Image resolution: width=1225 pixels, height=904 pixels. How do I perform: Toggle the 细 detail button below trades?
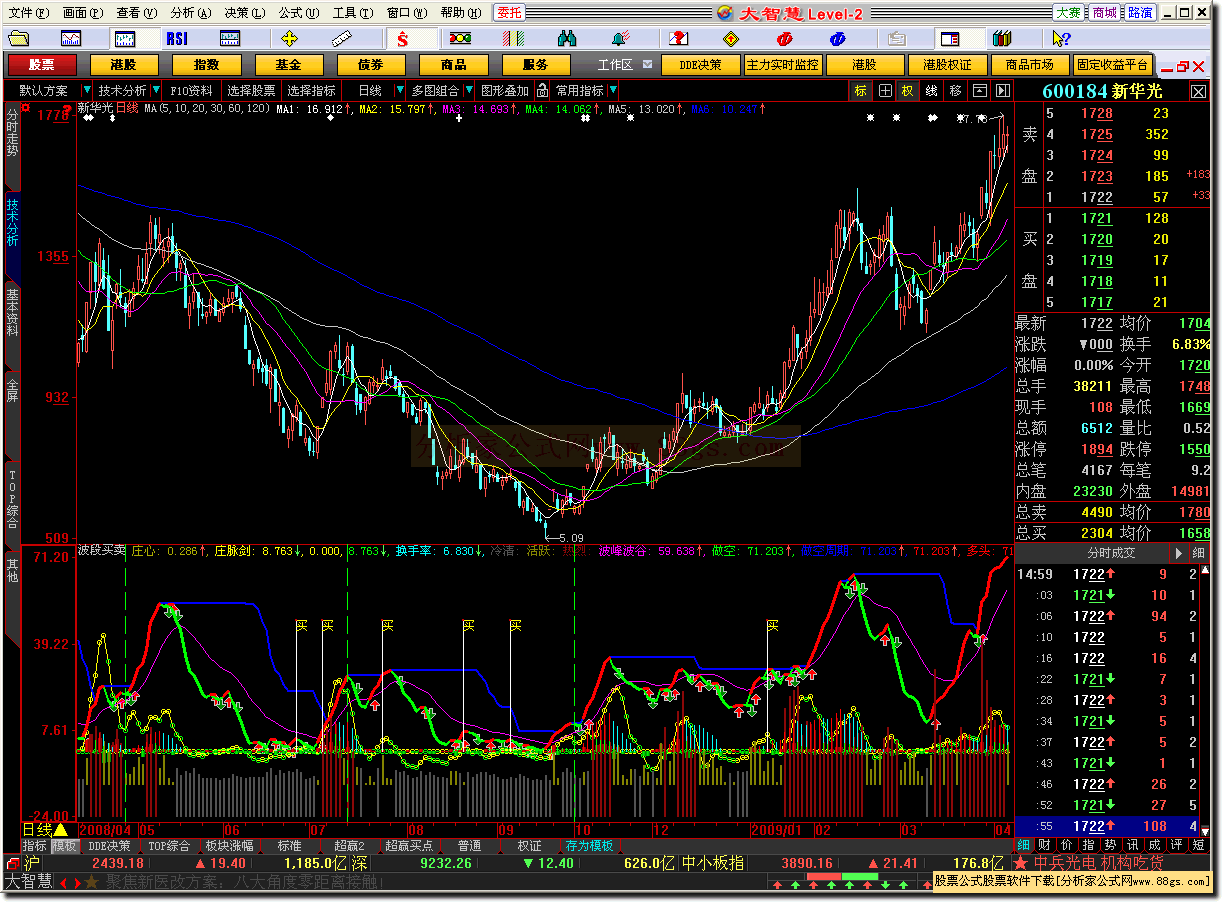tap(1023, 845)
